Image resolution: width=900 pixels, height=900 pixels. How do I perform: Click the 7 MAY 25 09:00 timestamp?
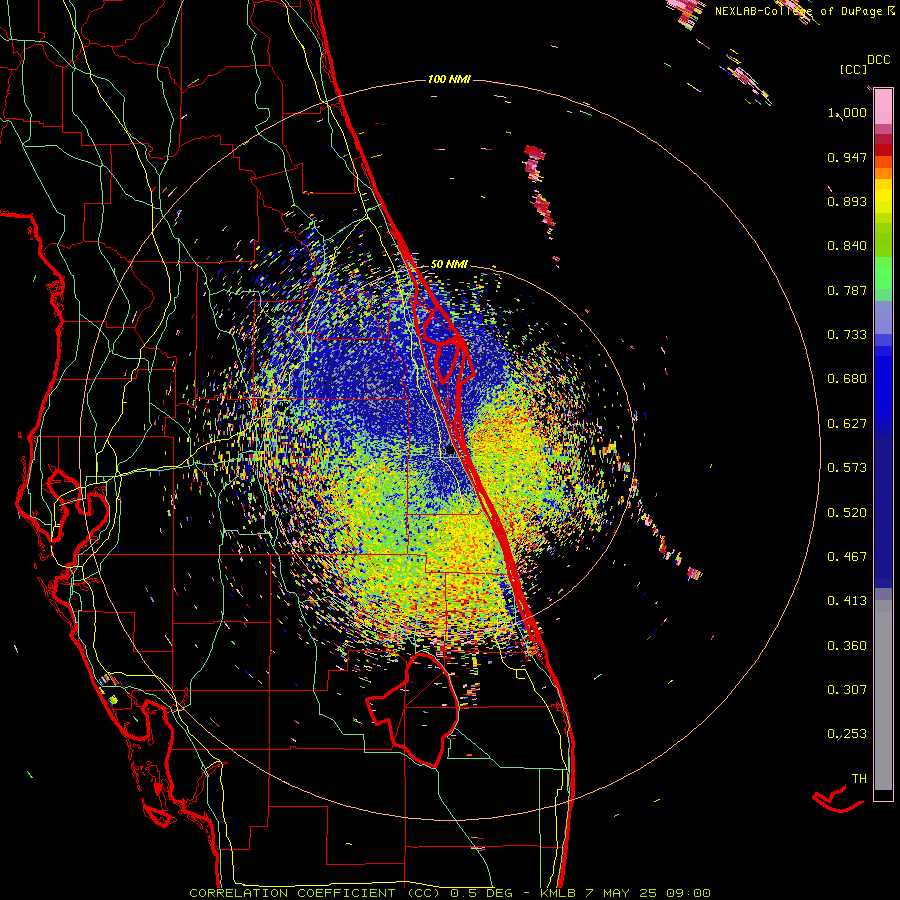(647, 893)
